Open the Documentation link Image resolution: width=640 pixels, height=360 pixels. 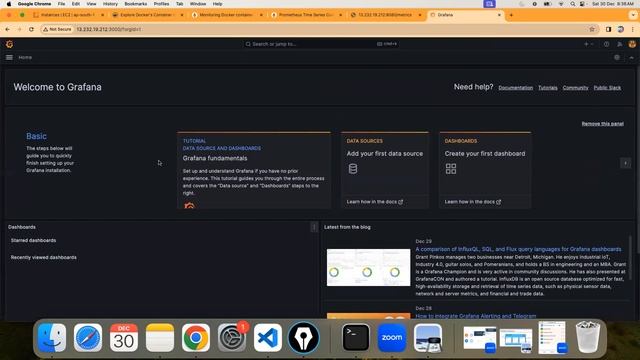[516, 88]
